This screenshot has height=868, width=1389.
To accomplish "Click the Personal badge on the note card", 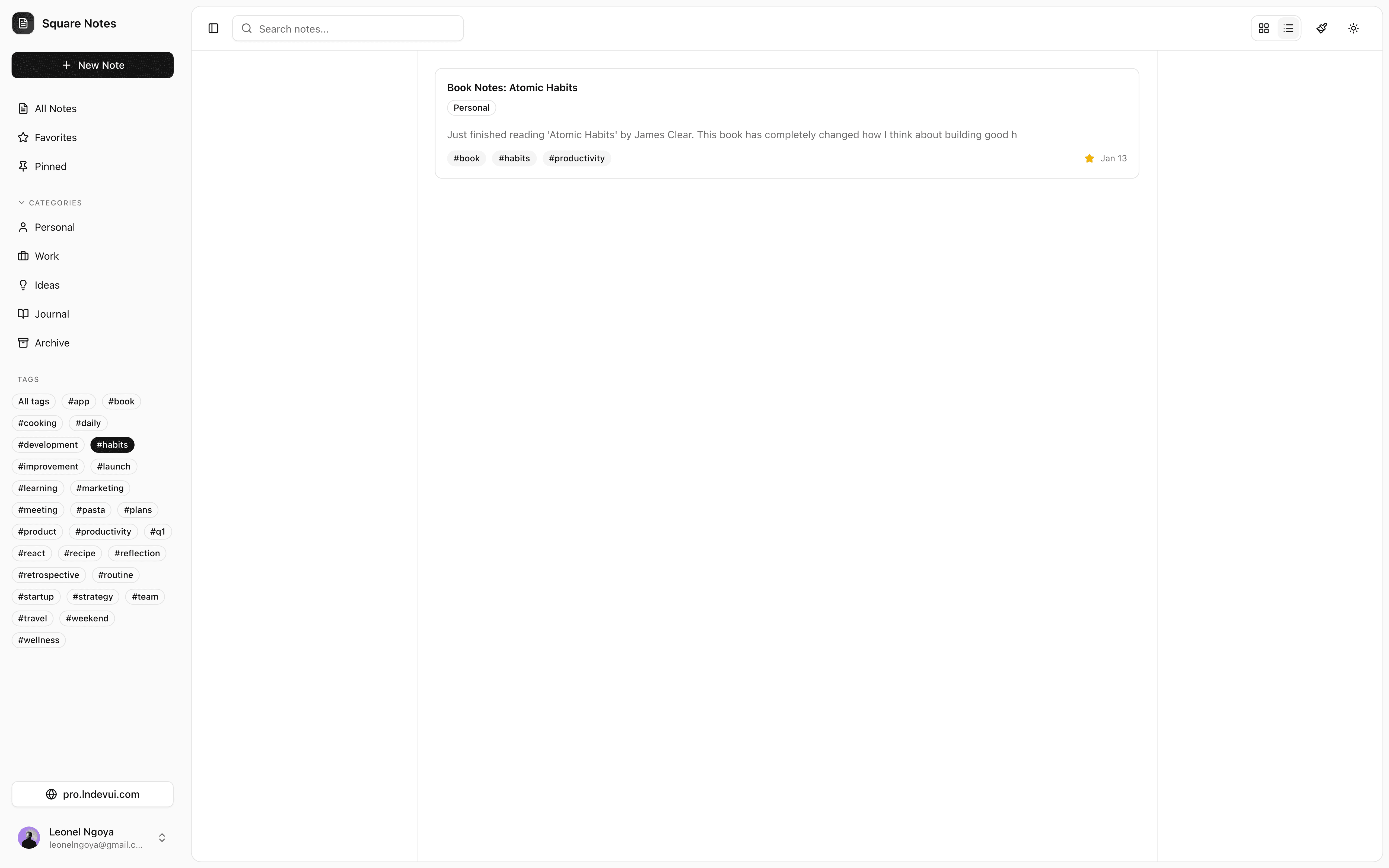I will (471, 108).
